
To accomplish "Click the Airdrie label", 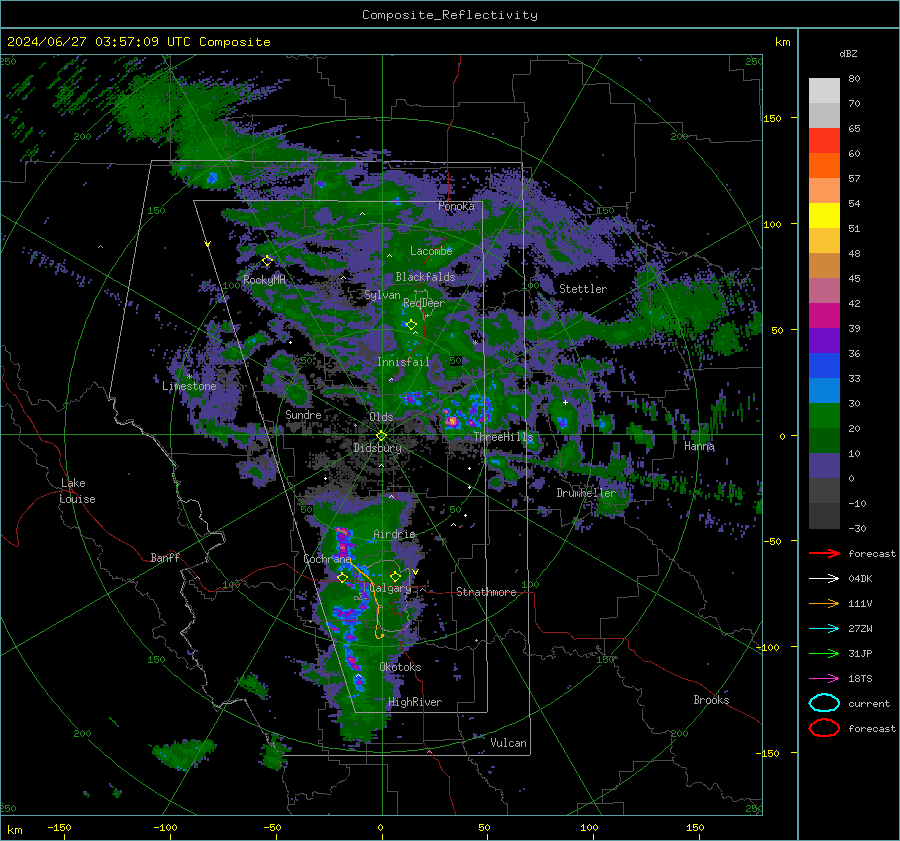I will [x=394, y=534].
